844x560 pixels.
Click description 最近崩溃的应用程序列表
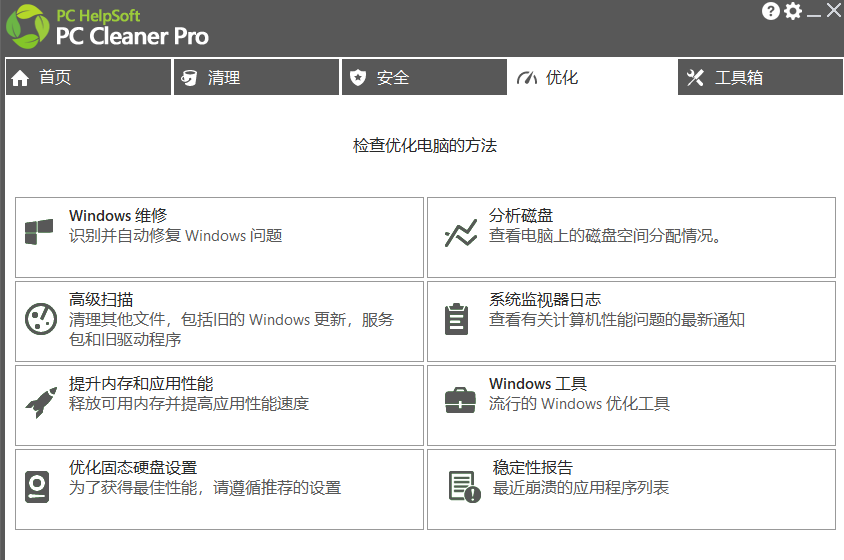(x=580, y=487)
